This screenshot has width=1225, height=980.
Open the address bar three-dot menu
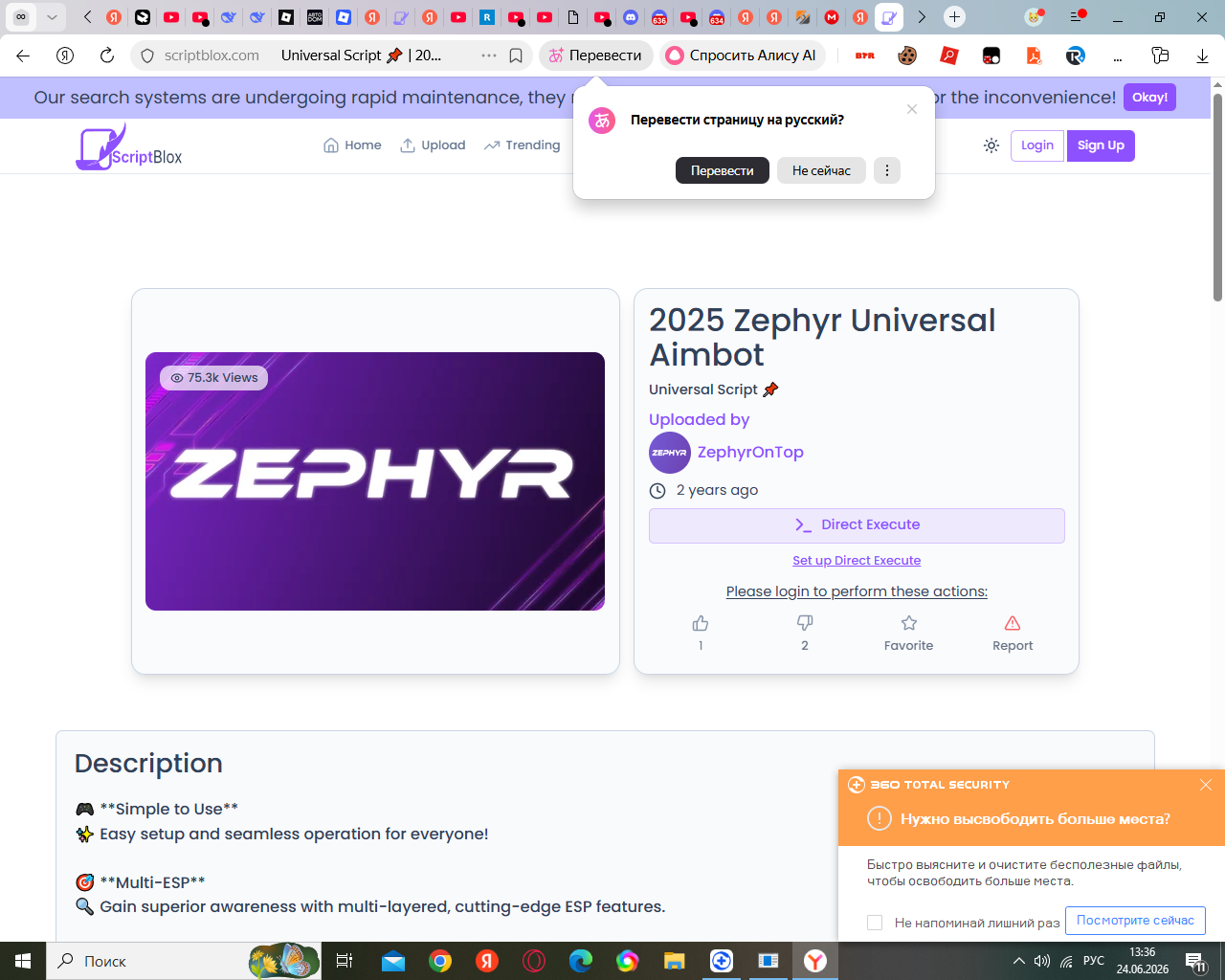tap(489, 56)
